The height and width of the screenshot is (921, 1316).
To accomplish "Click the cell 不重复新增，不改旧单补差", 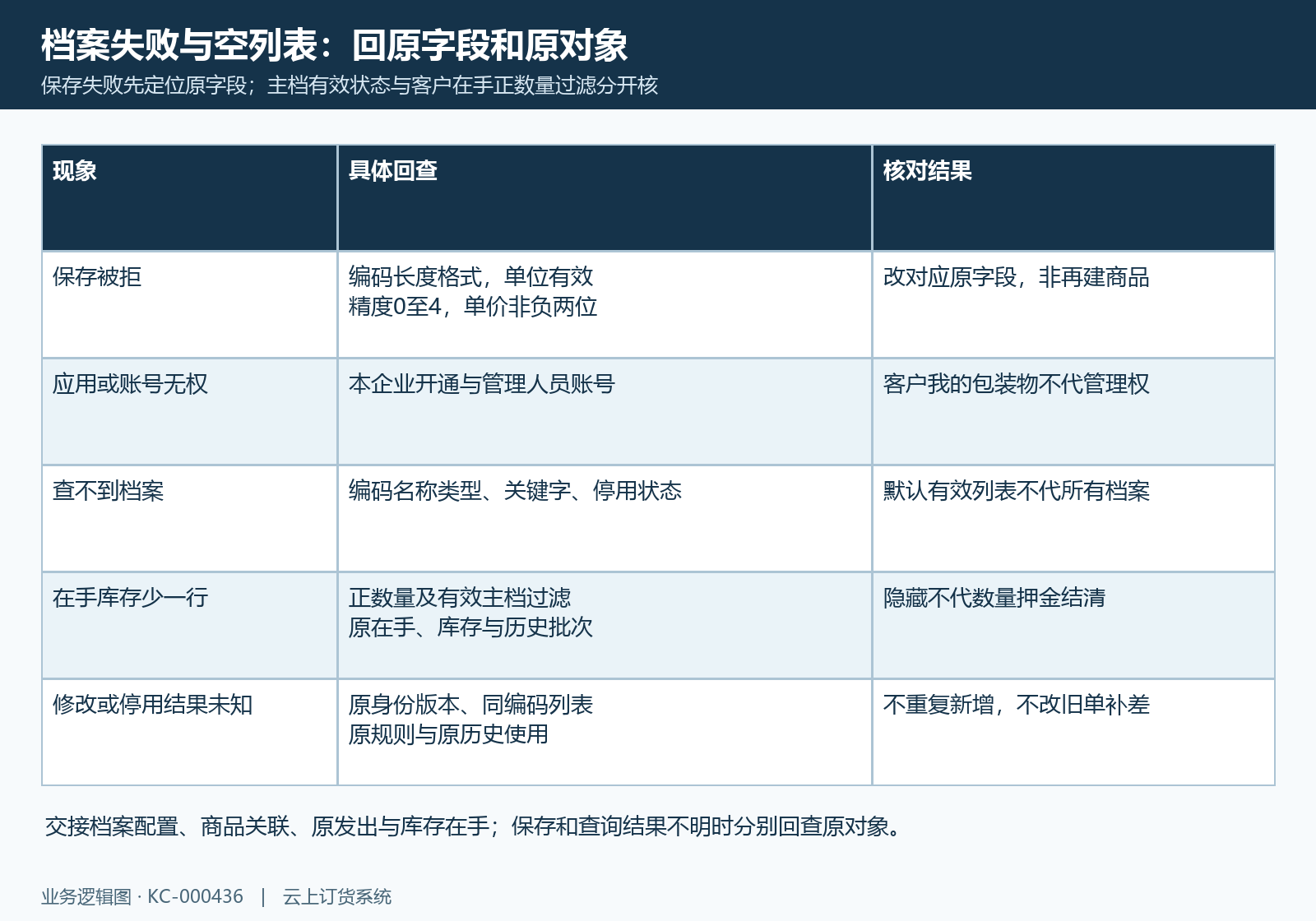I will pos(1073,733).
